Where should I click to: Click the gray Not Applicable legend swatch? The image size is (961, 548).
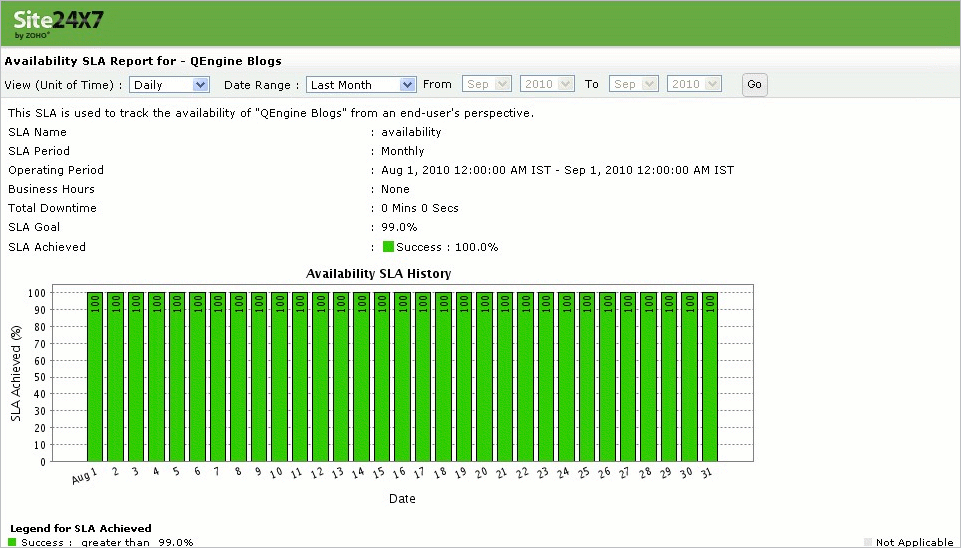(868, 542)
